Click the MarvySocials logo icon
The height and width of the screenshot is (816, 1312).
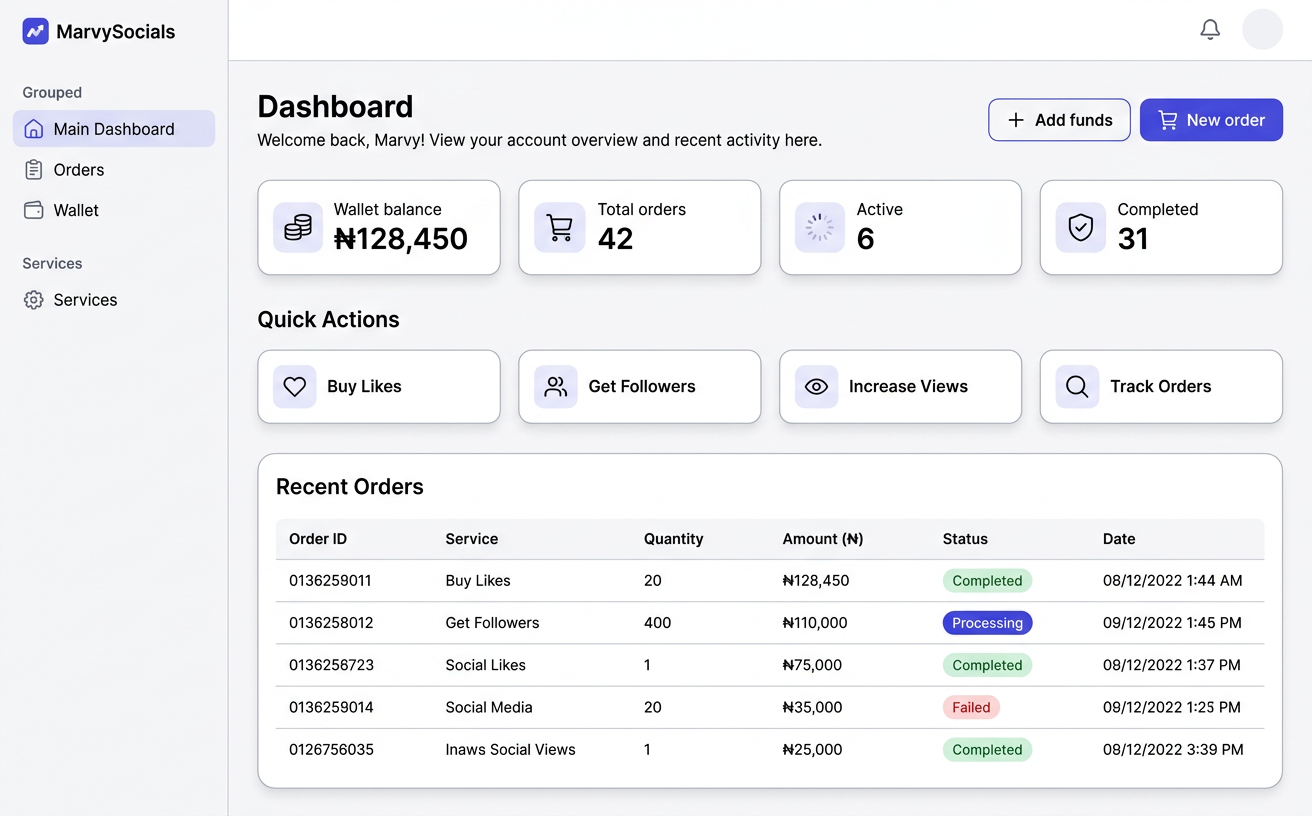35,31
